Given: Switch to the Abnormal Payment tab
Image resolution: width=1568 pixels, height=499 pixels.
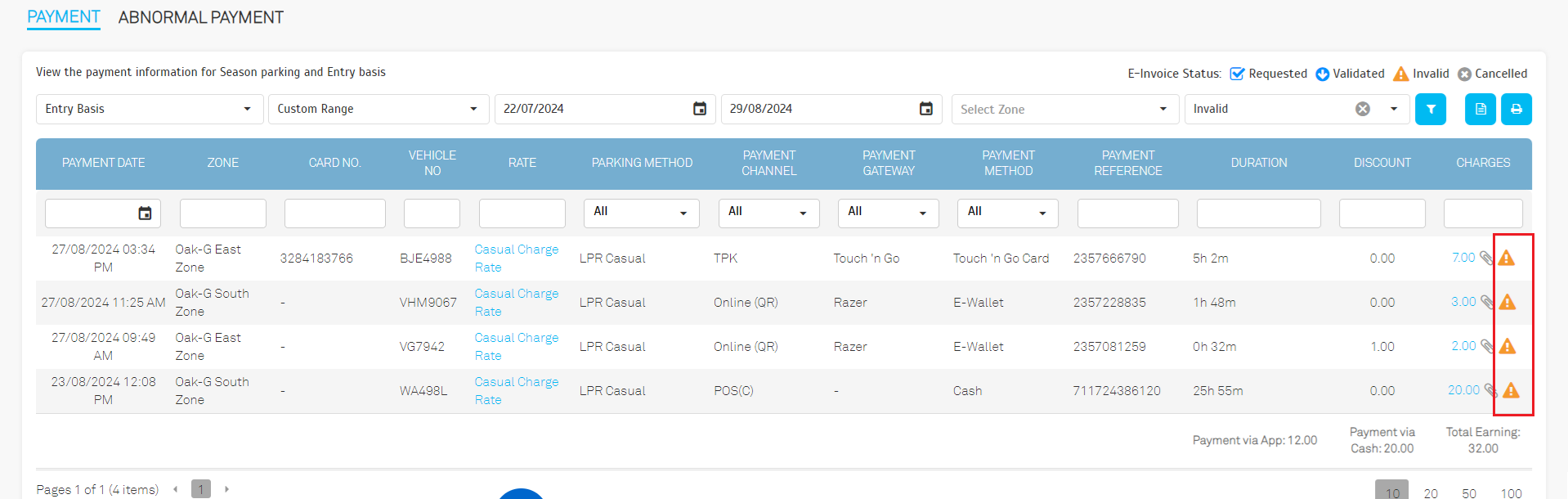Looking at the screenshot, I should (x=201, y=17).
